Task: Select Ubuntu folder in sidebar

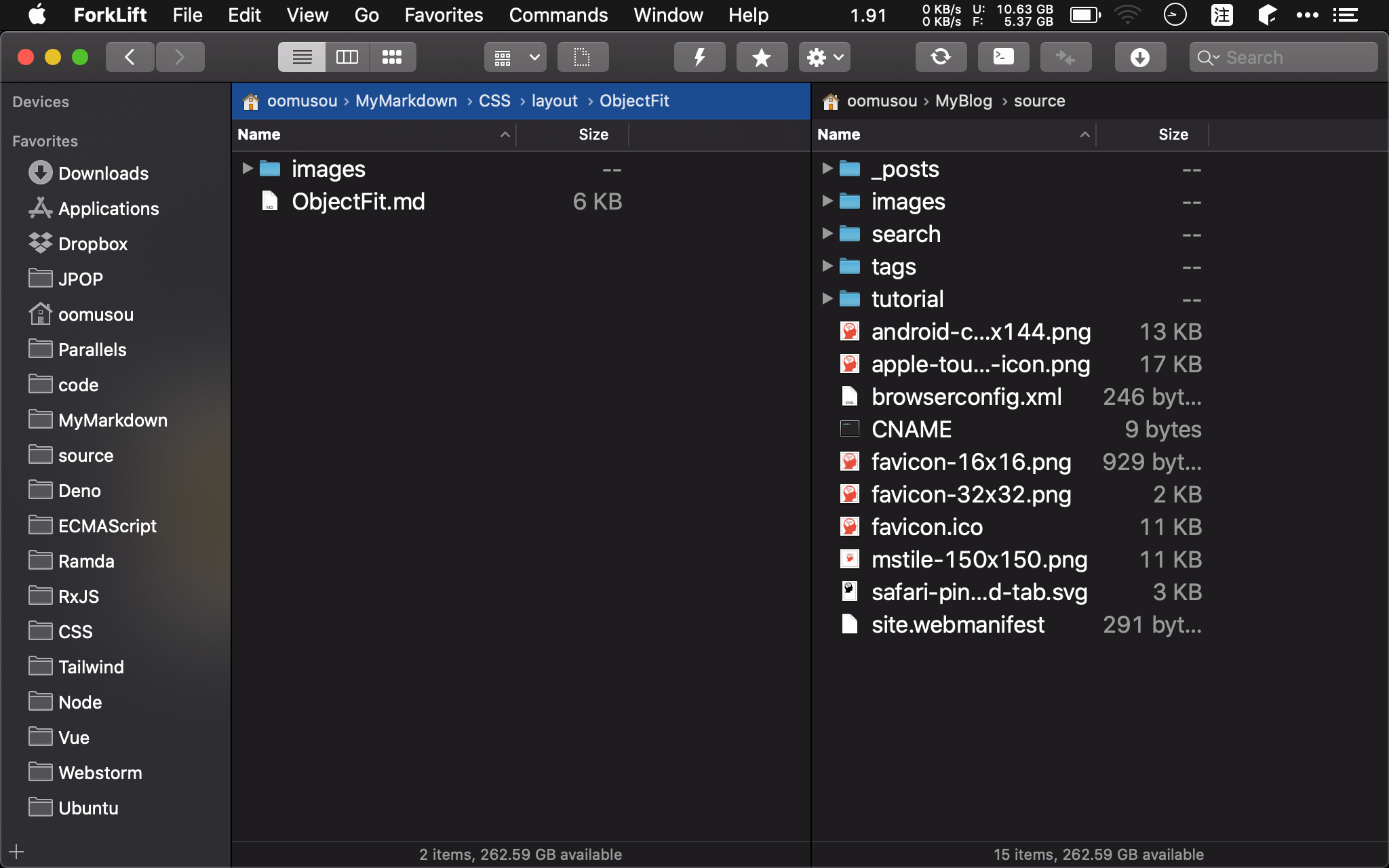Action: pyautogui.click(x=73, y=808)
